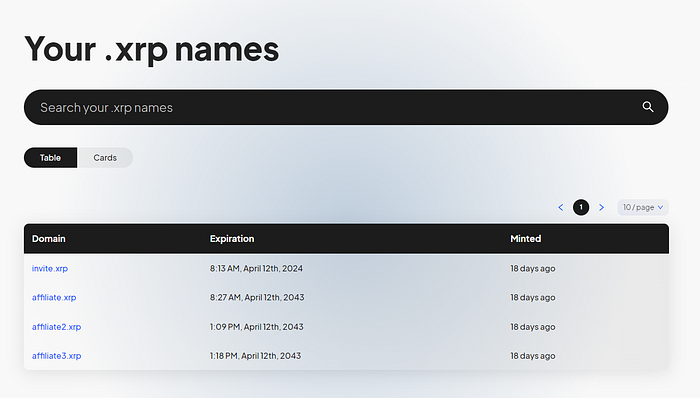Open the affiliate2.xrp domain link
The width and height of the screenshot is (700, 398).
[x=56, y=327]
